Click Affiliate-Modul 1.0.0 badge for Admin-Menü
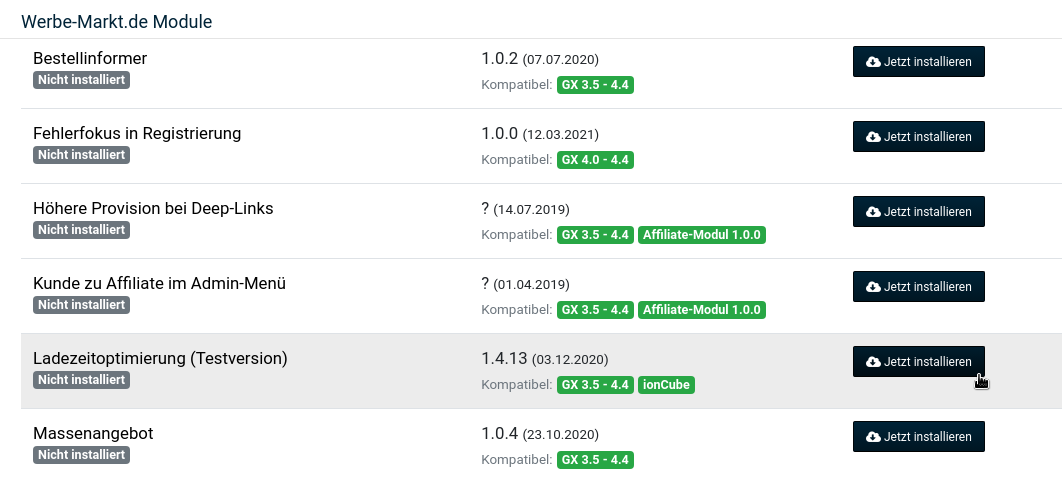This screenshot has width=1062, height=479. [x=702, y=310]
